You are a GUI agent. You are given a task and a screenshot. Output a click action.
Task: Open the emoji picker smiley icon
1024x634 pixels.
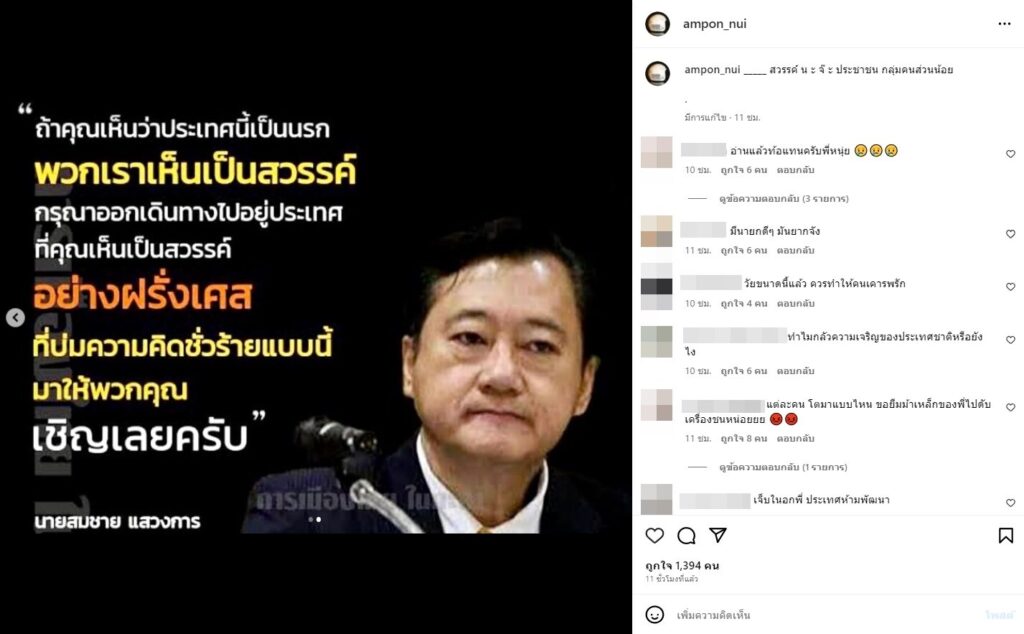(654, 614)
